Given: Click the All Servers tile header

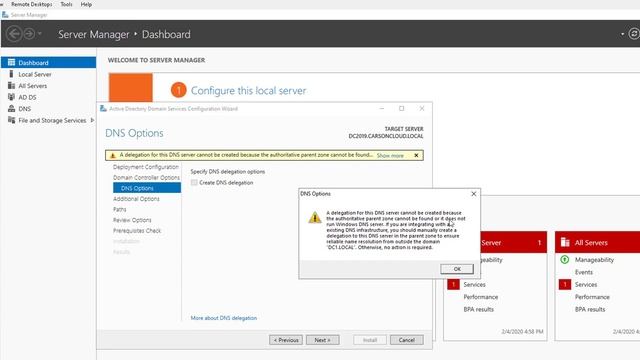Looking at the screenshot, I should (x=598, y=242).
